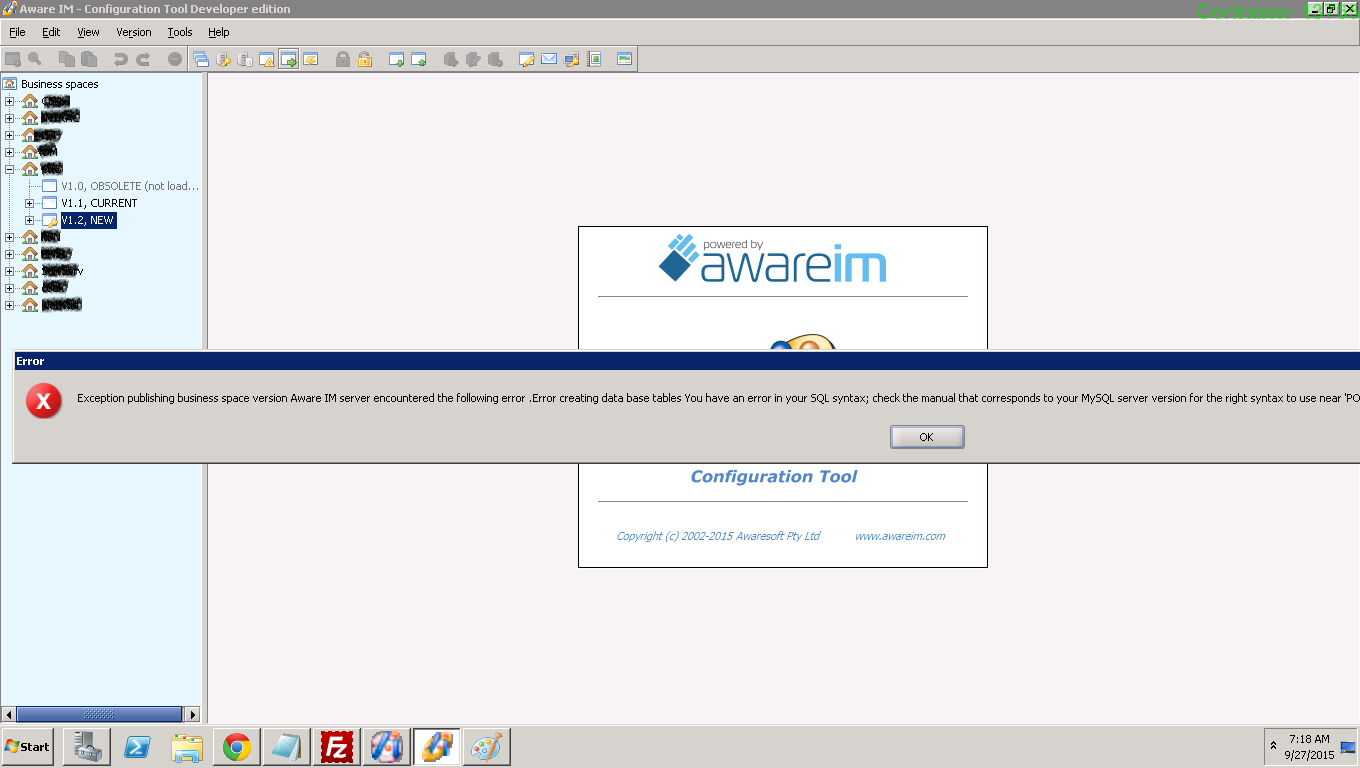Expand the V1.2, NEW node
Screen dimensions: 1360x768
coord(30,220)
